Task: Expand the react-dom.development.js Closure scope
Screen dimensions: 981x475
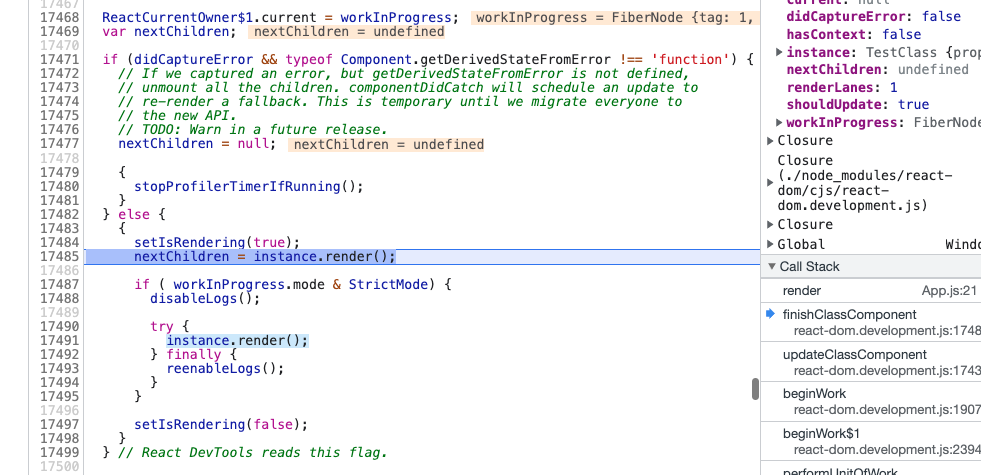Action: coord(771,183)
